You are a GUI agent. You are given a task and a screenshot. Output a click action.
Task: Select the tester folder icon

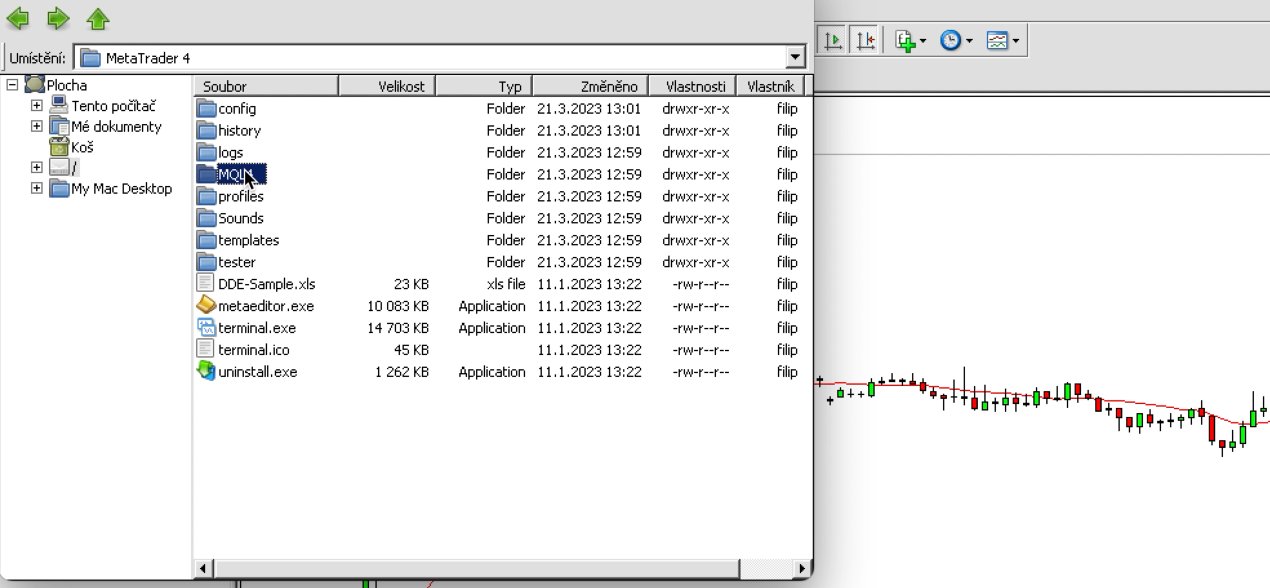tap(206, 262)
